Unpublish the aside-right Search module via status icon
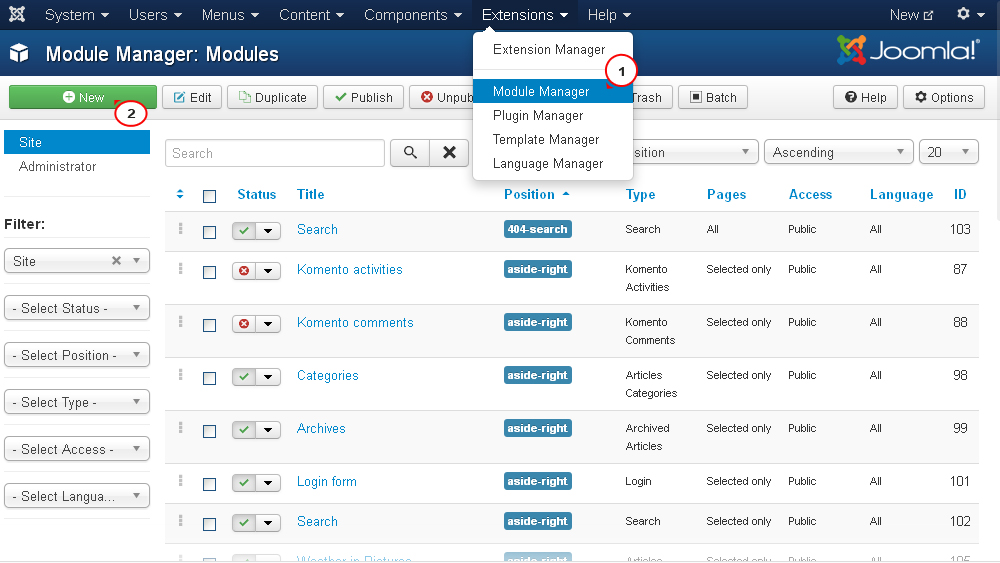This screenshot has height=563, width=1000. click(244, 523)
